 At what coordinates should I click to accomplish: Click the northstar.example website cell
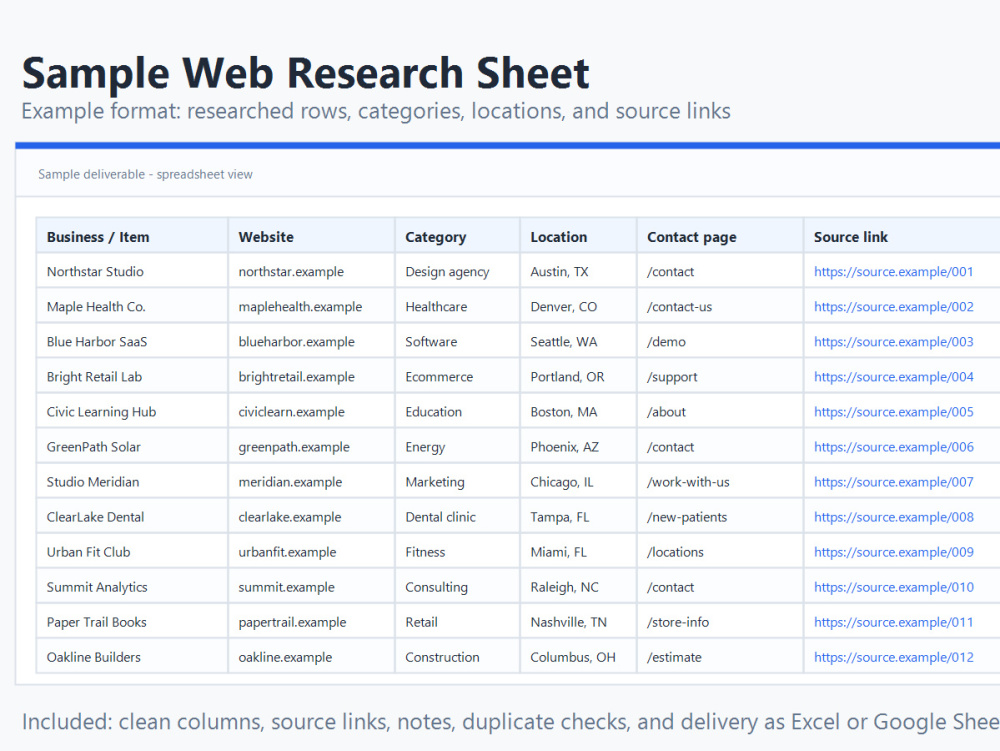tap(311, 272)
